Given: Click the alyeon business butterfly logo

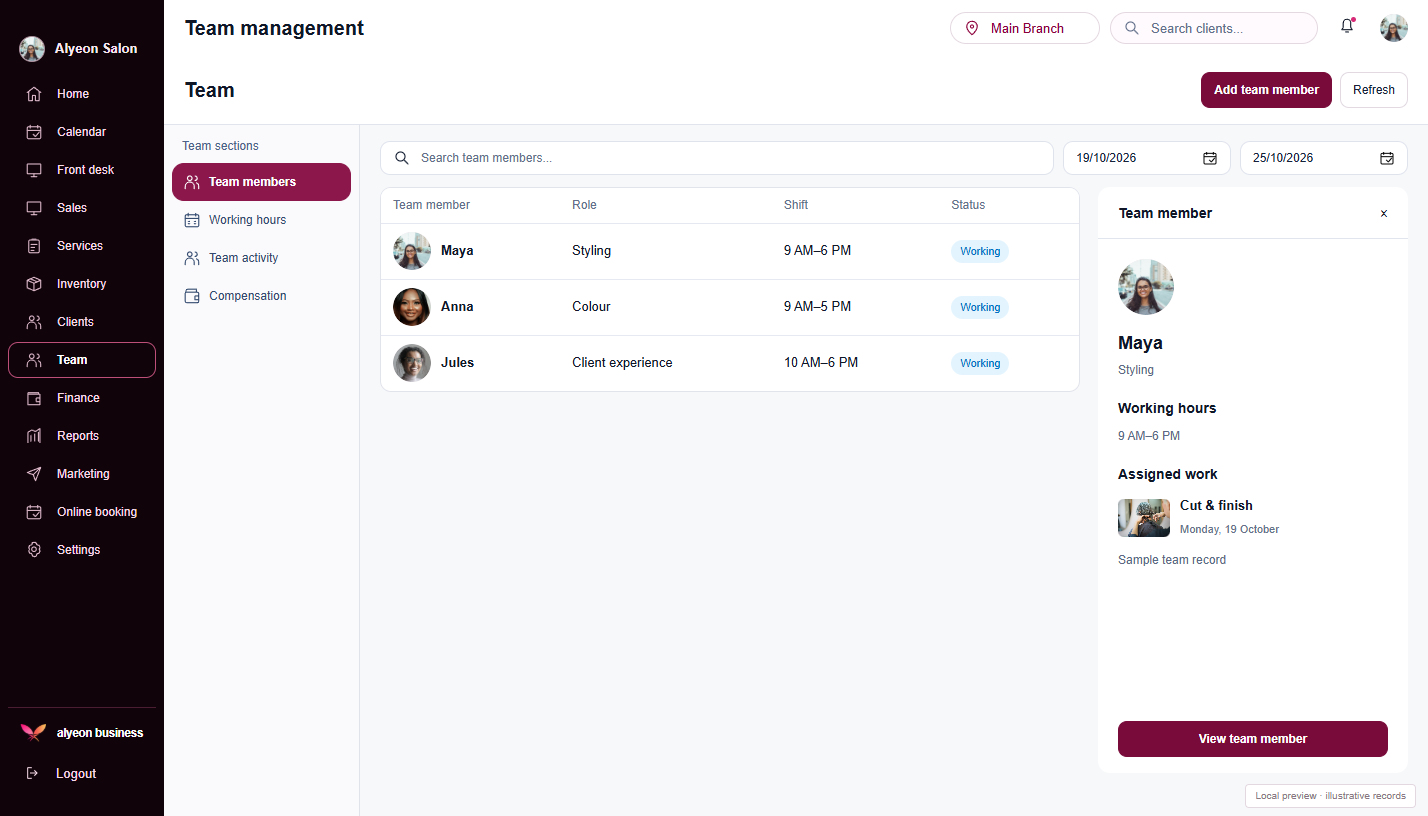Looking at the screenshot, I should click(x=33, y=732).
